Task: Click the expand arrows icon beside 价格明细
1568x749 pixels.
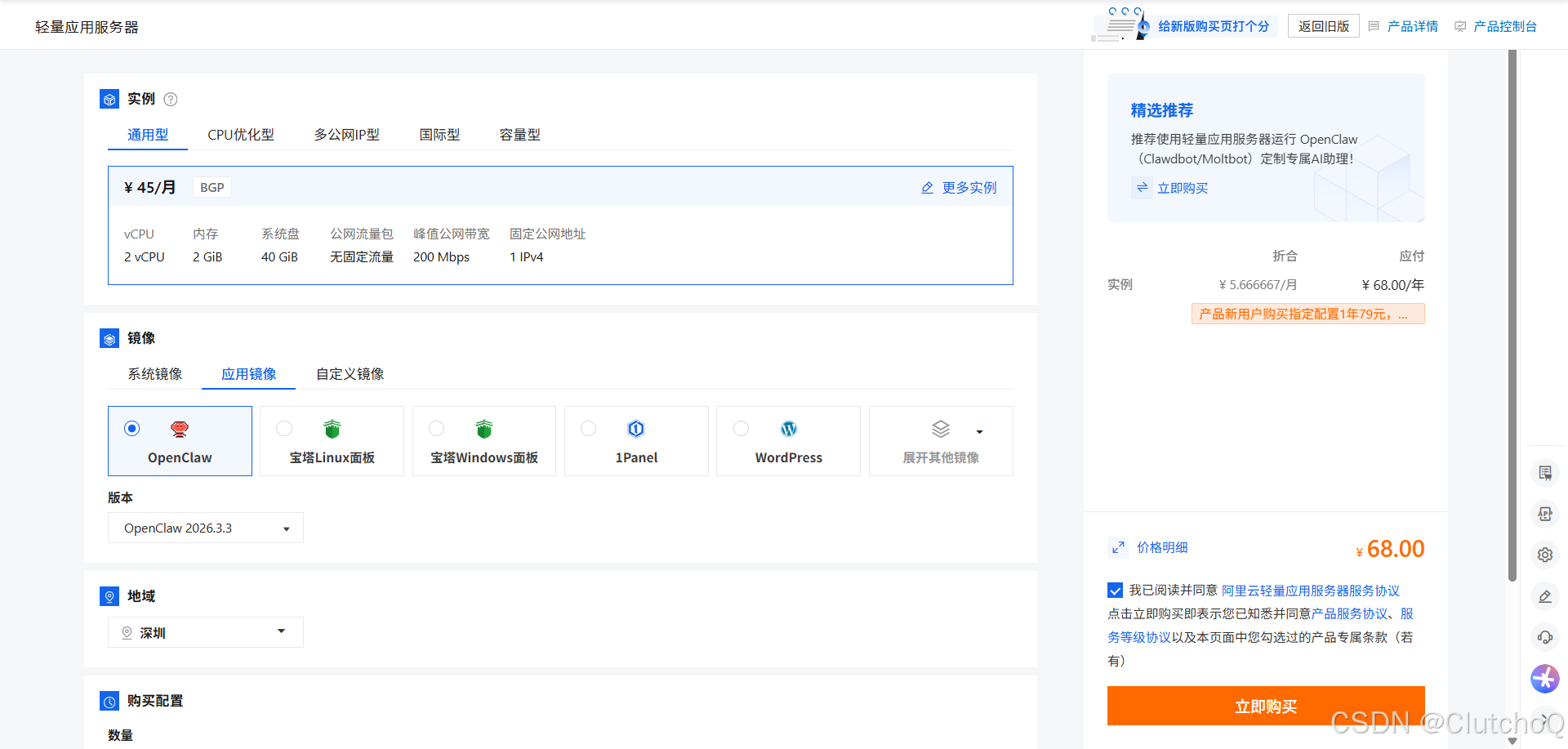Action: [1118, 547]
